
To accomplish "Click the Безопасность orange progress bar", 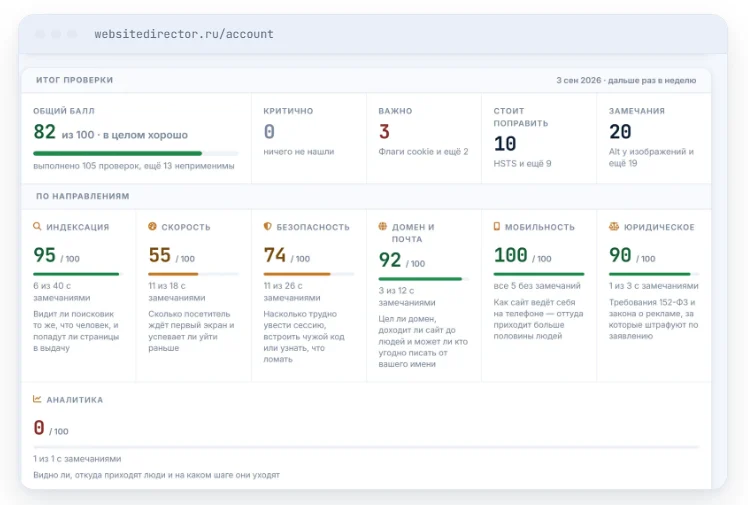I will [x=309, y=274].
